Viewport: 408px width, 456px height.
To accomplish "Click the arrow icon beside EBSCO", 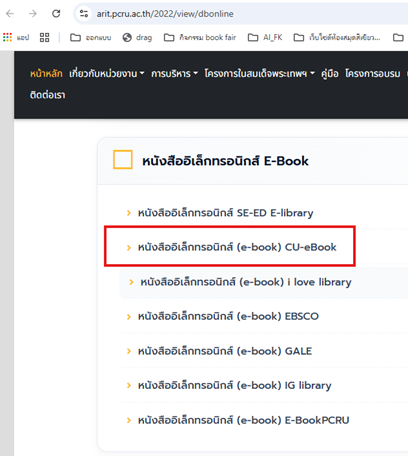I will [129, 317].
